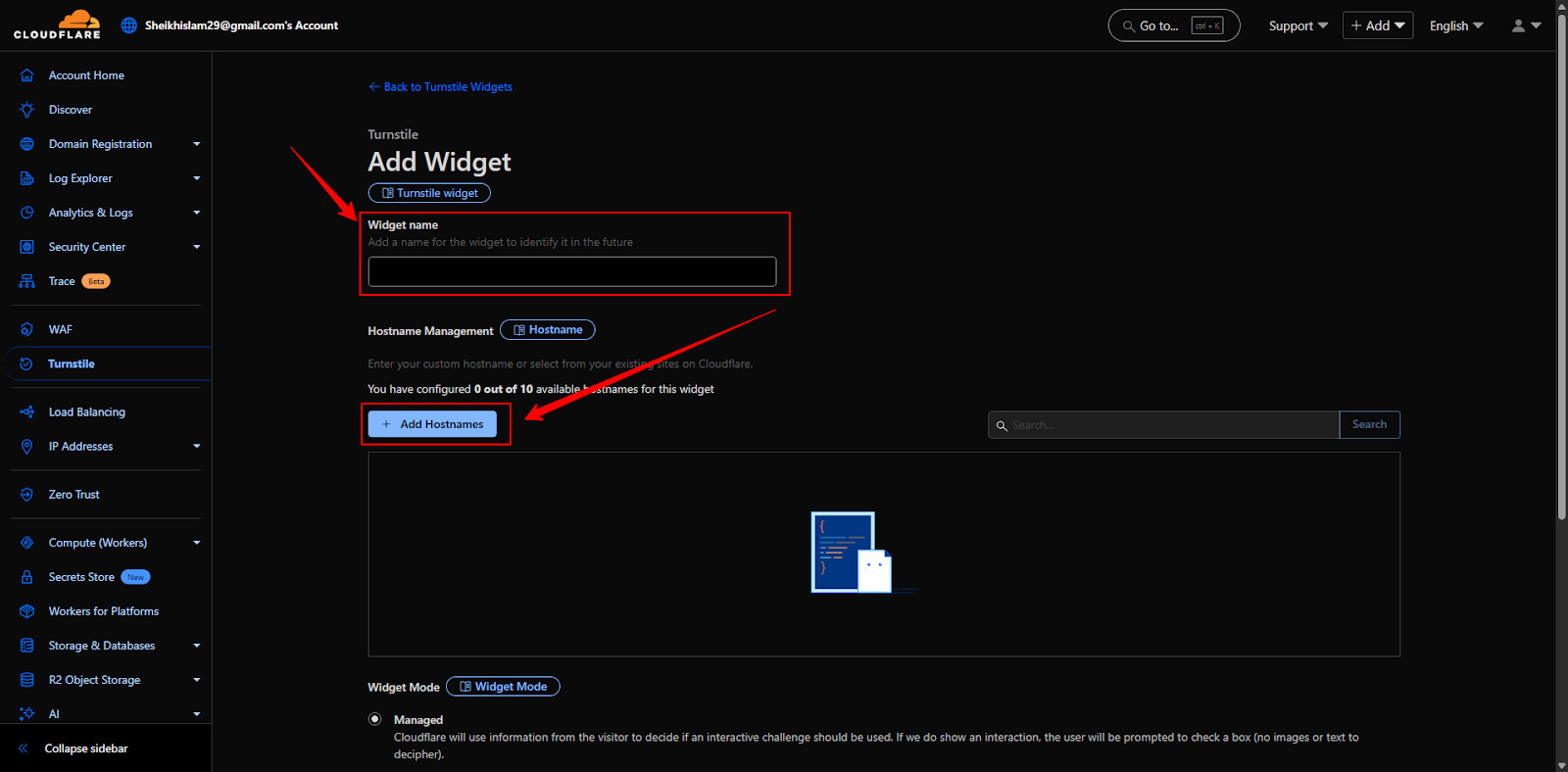Click the Workers for Platforms cube icon
Screen dimensions: 1568x772
pyautogui.click(x=27, y=611)
